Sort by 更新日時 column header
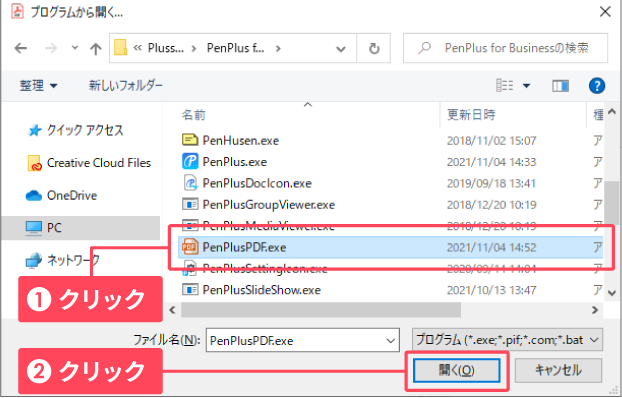Viewport: 622px width, 398px height. tap(471, 115)
